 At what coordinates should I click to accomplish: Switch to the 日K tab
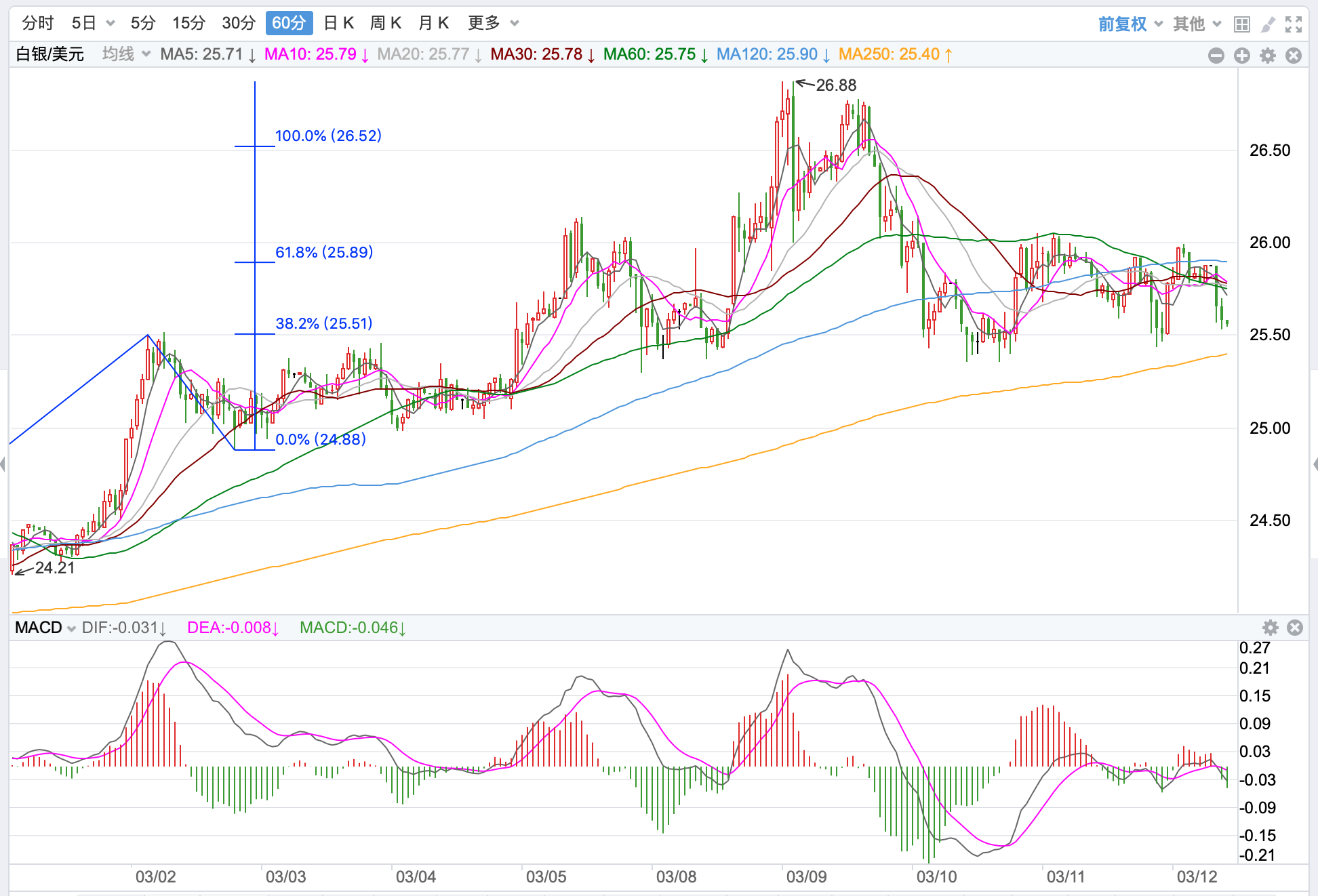pos(339,23)
